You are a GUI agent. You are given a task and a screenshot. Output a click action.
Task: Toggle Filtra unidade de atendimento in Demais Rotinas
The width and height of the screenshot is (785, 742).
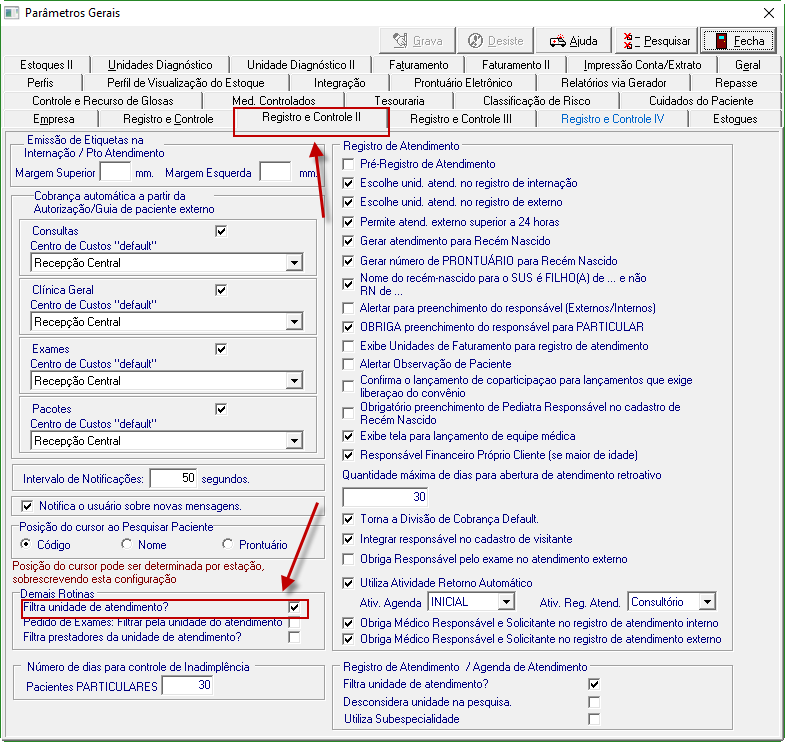pos(294,608)
